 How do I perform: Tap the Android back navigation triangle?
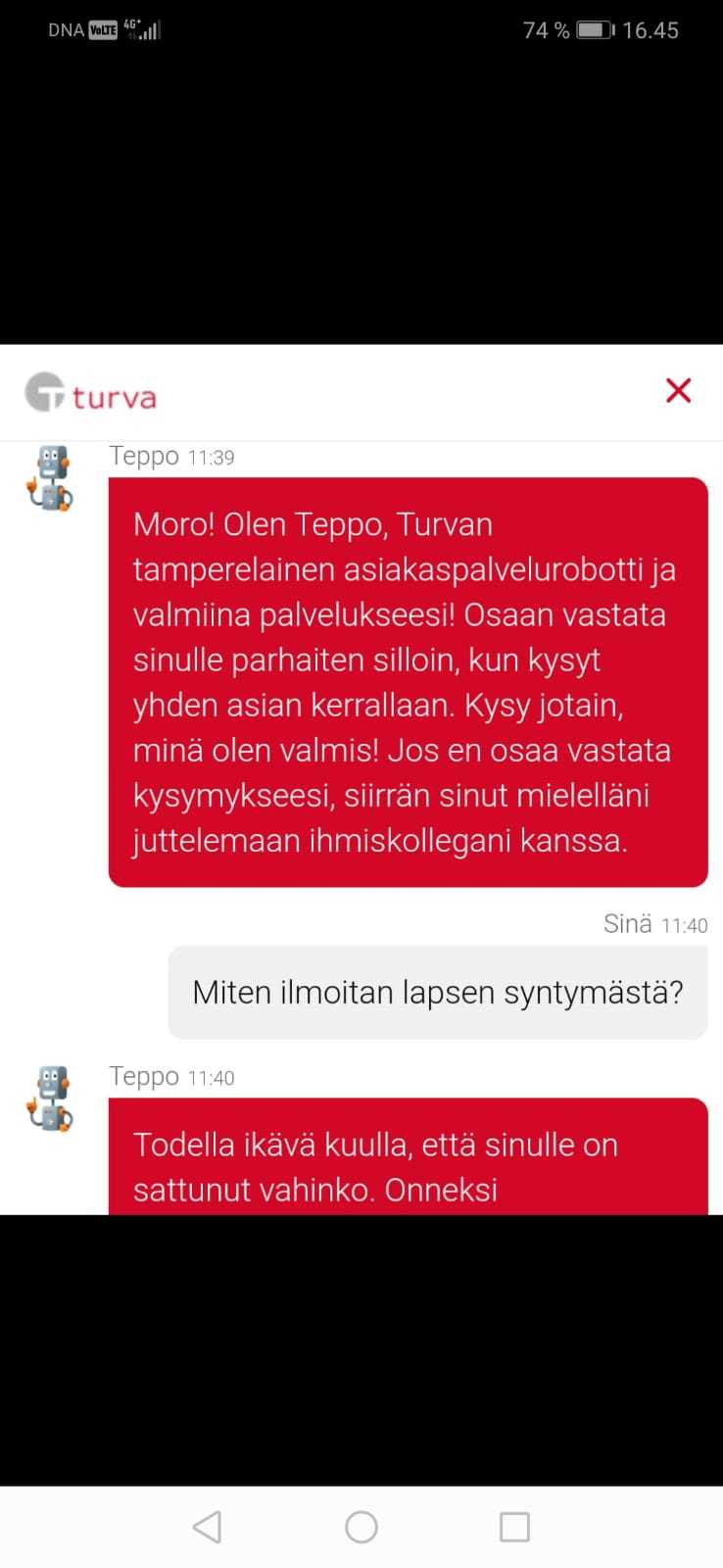click(207, 1527)
